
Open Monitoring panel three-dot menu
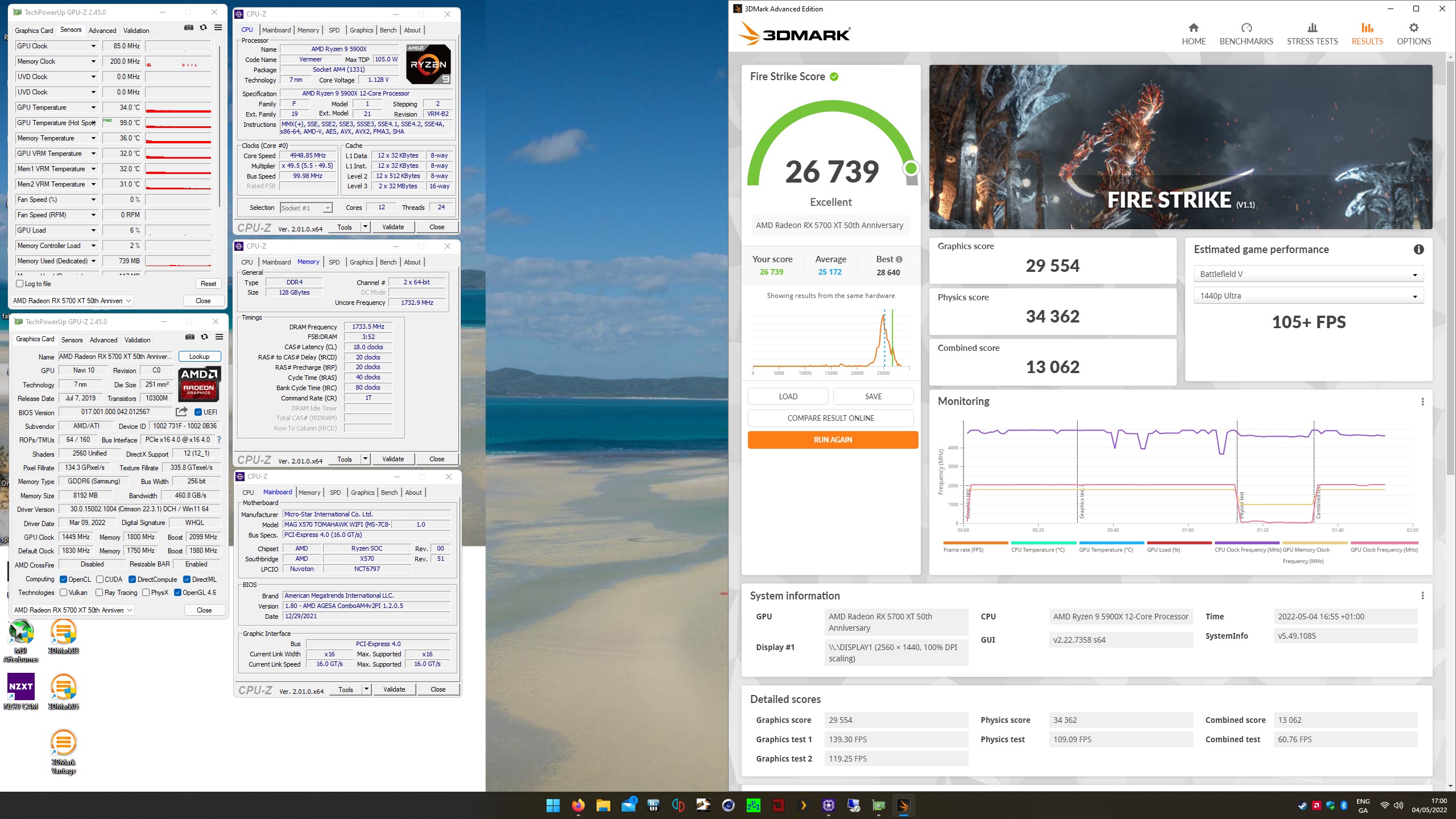(x=1422, y=402)
